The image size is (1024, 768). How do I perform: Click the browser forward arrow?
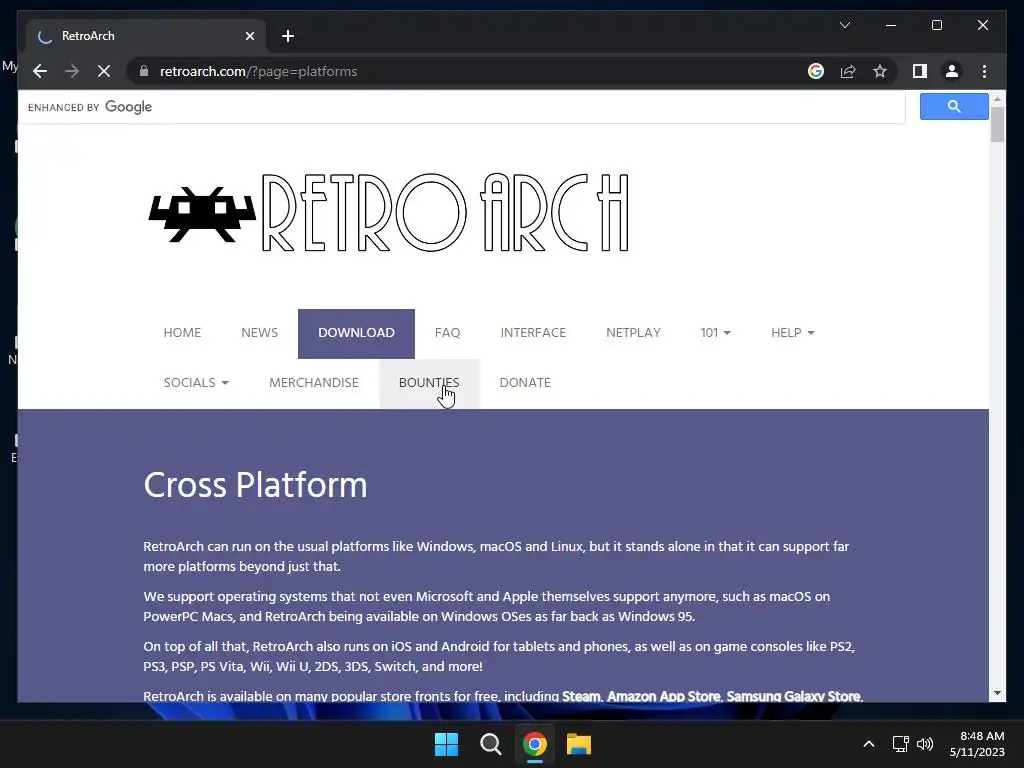pos(72,71)
